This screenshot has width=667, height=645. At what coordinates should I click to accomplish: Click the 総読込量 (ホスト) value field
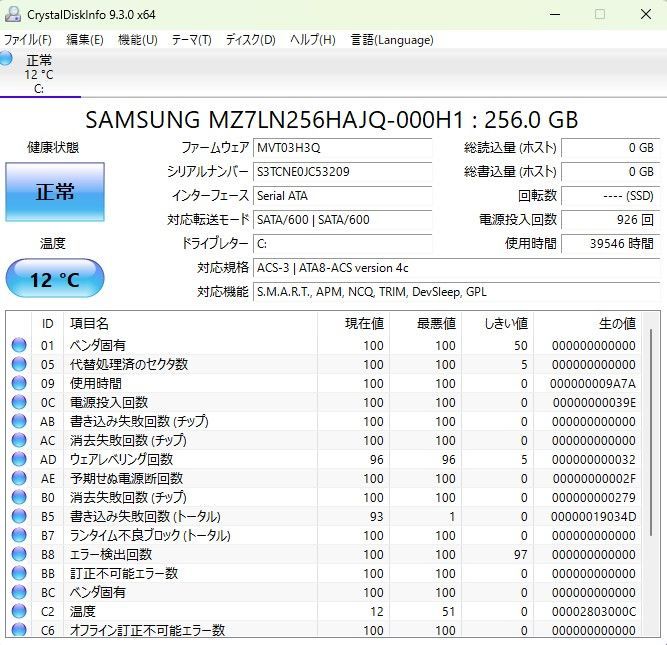(x=610, y=148)
